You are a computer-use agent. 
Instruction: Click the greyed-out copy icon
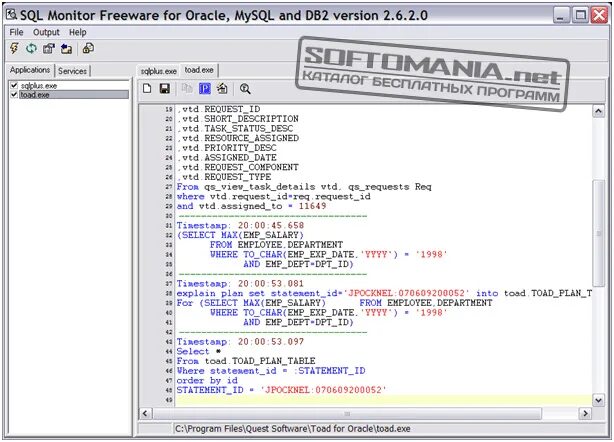coord(187,88)
